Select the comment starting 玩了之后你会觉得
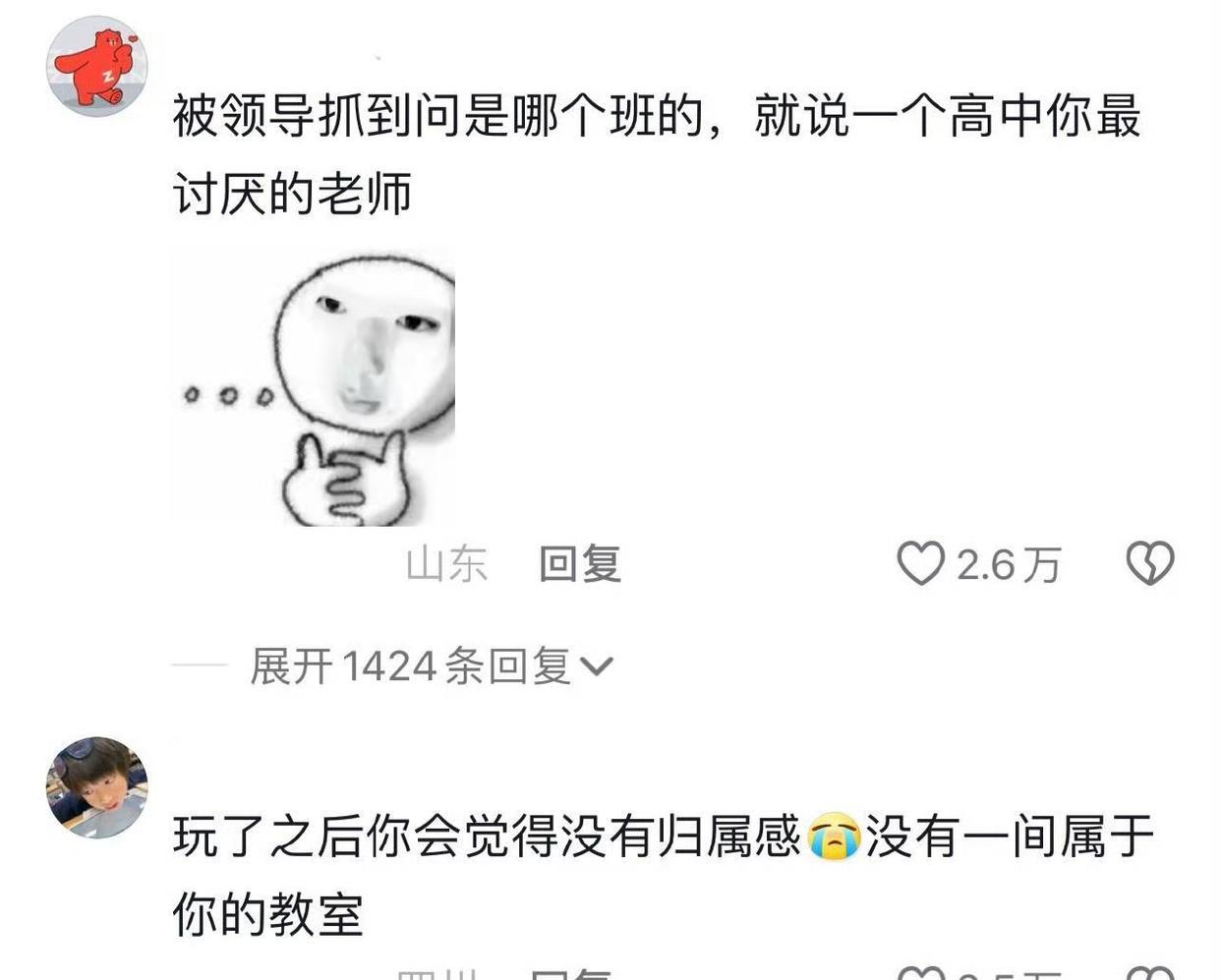Screen dimensions: 1221x980 click(x=663, y=875)
